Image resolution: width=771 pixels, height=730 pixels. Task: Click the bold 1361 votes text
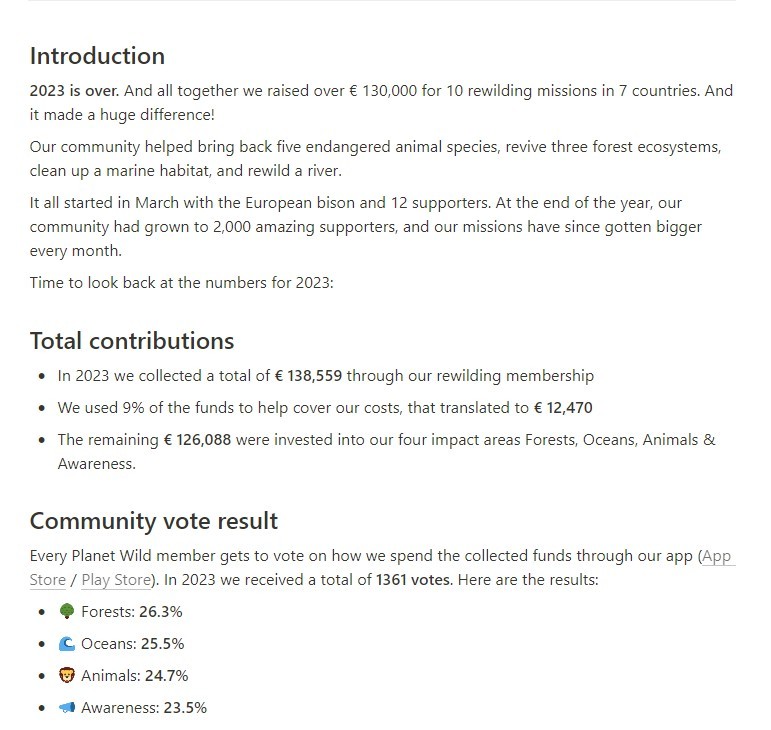click(413, 580)
